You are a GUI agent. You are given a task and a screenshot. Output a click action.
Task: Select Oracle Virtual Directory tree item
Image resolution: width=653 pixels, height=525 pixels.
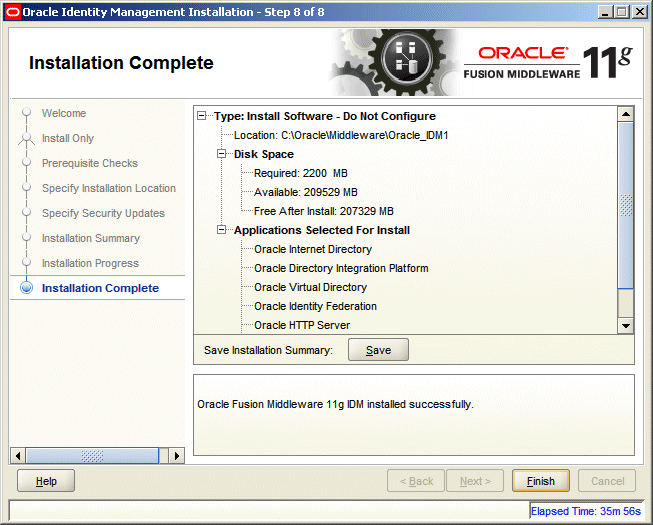pyautogui.click(x=310, y=287)
